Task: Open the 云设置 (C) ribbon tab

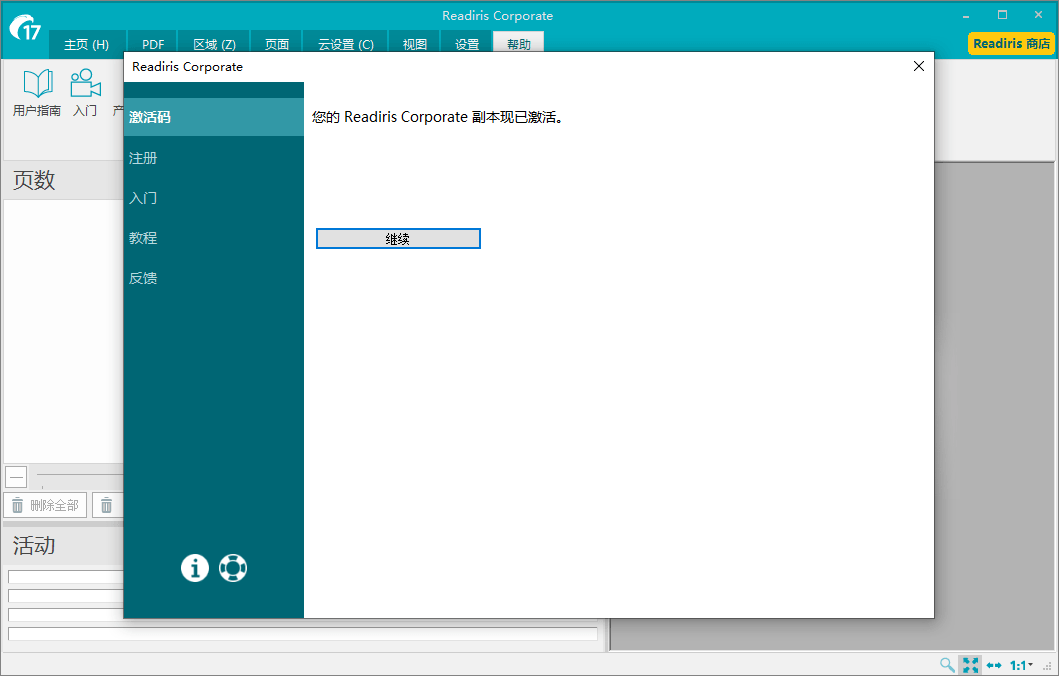Action: [x=345, y=44]
